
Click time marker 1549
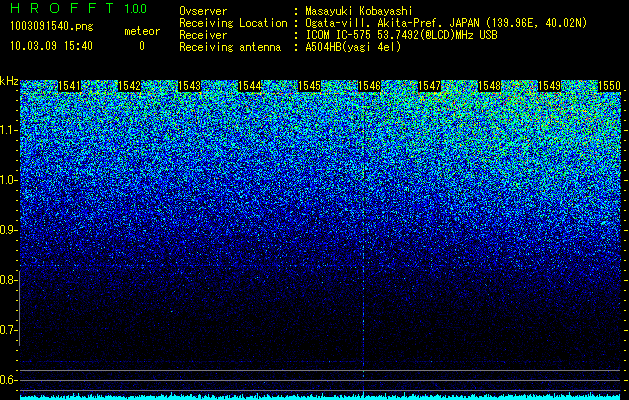(x=549, y=86)
